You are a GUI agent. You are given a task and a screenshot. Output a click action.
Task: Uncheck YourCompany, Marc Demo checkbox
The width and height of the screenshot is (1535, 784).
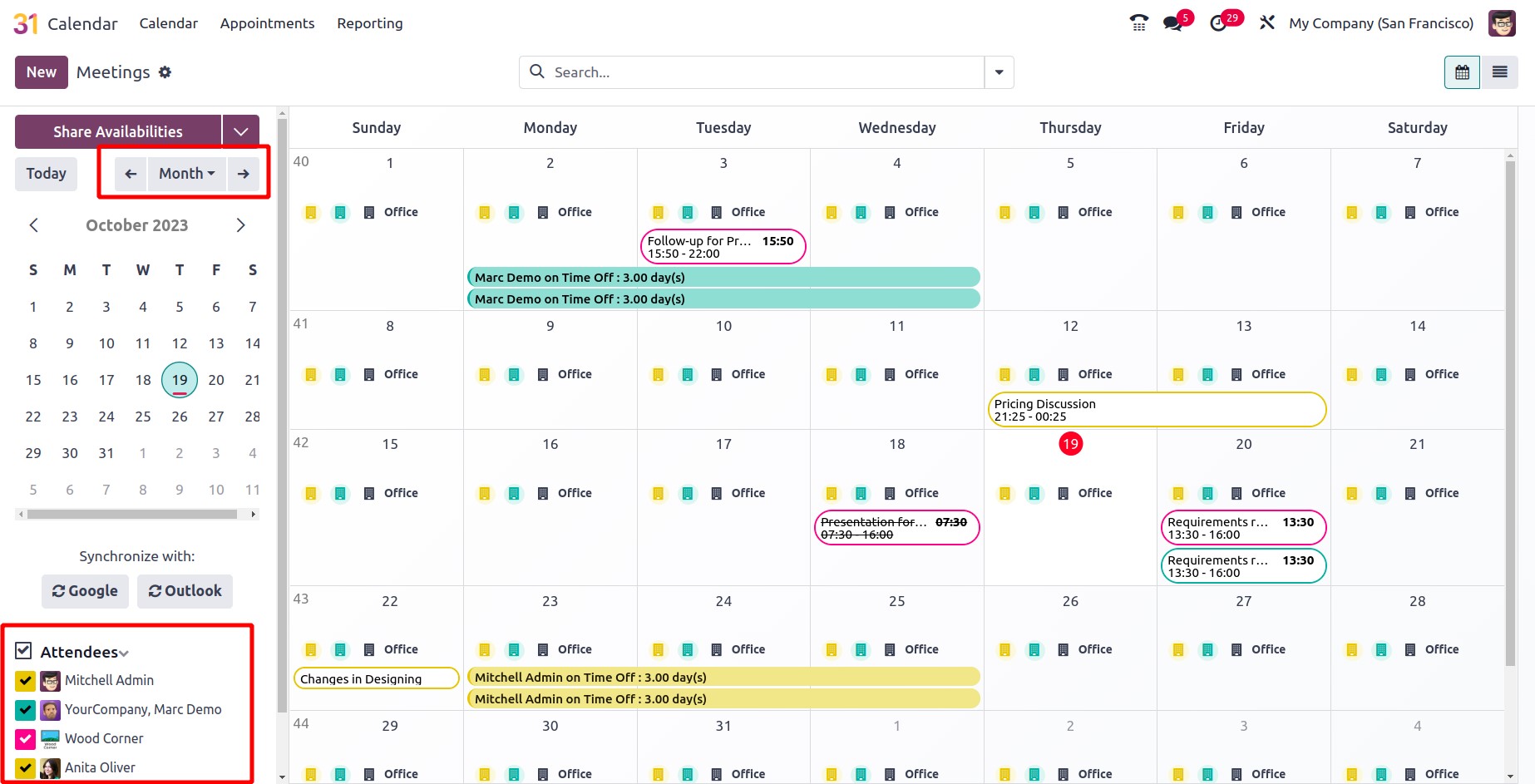[x=25, y=711]
